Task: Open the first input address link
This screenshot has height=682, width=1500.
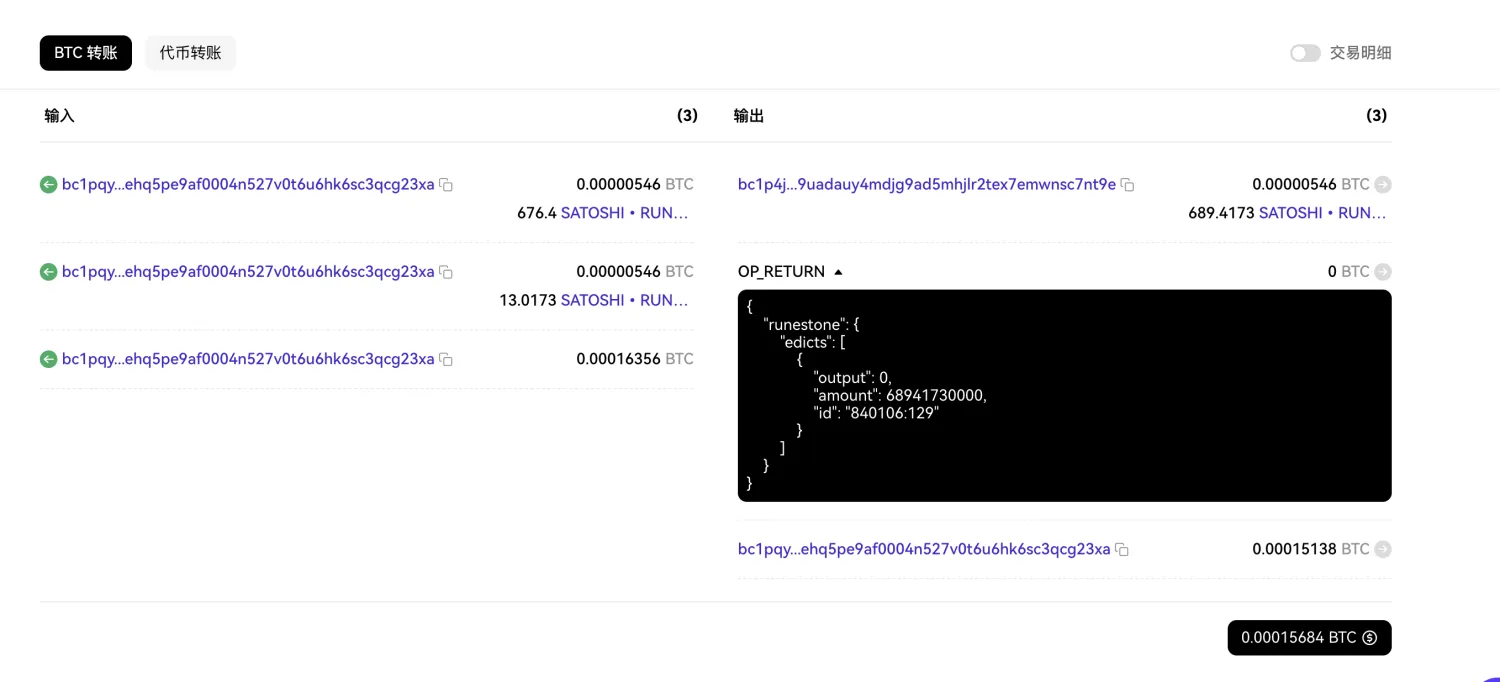Action: tap(248, 184)
